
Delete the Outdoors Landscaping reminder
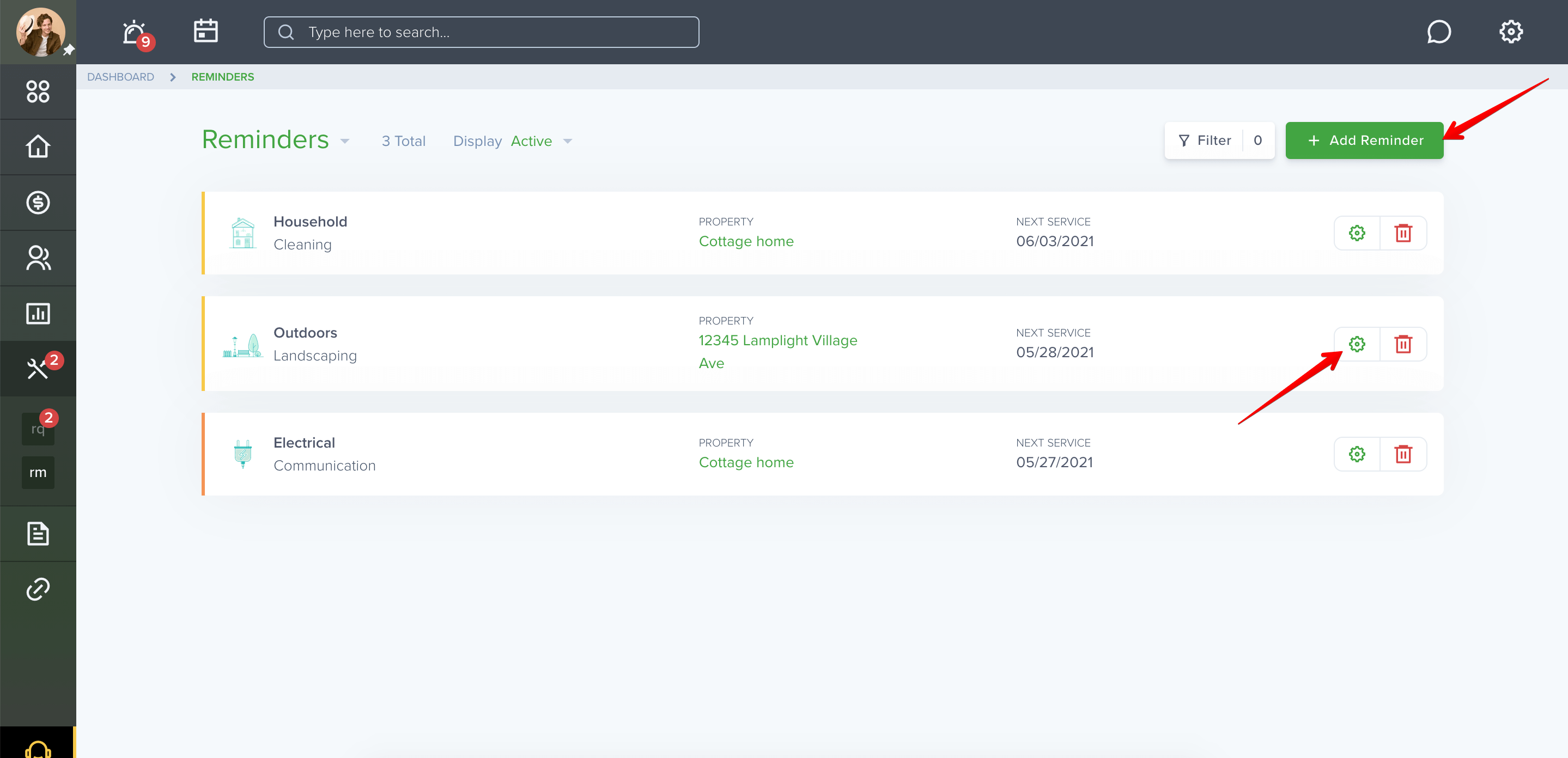[x=1403, y=344]
